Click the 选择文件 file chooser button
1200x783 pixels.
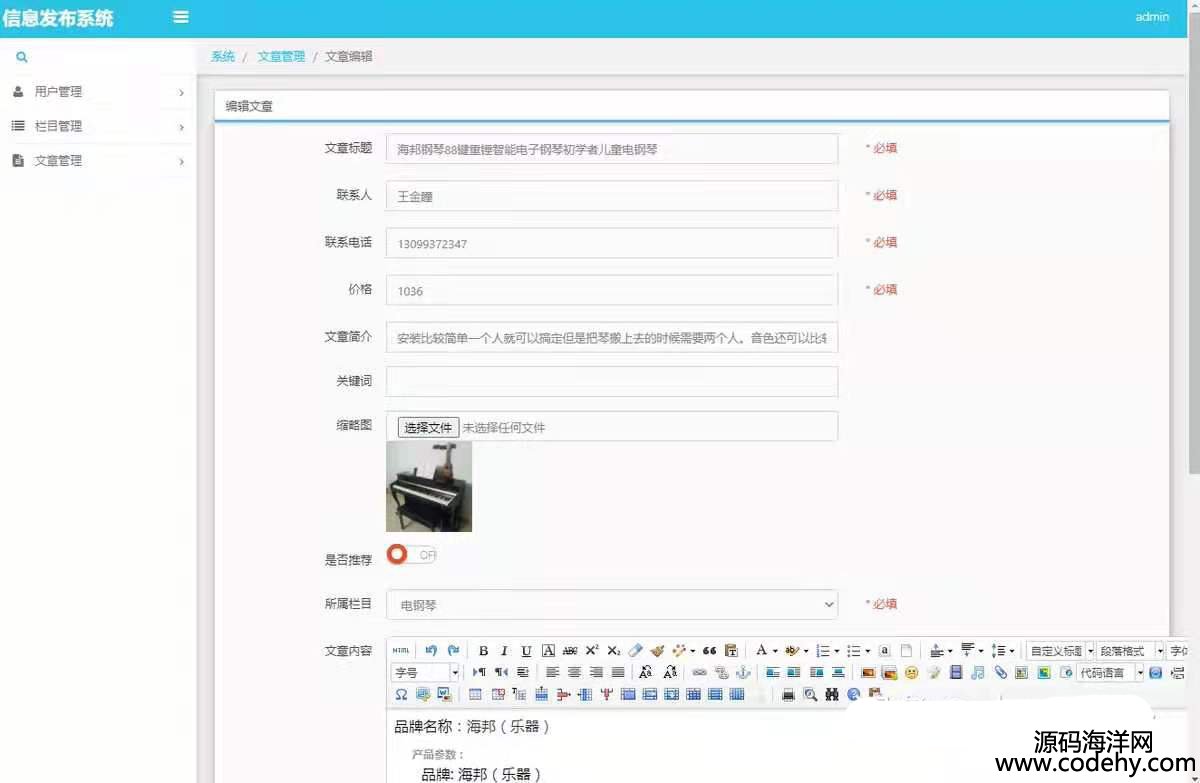point(428,428)
